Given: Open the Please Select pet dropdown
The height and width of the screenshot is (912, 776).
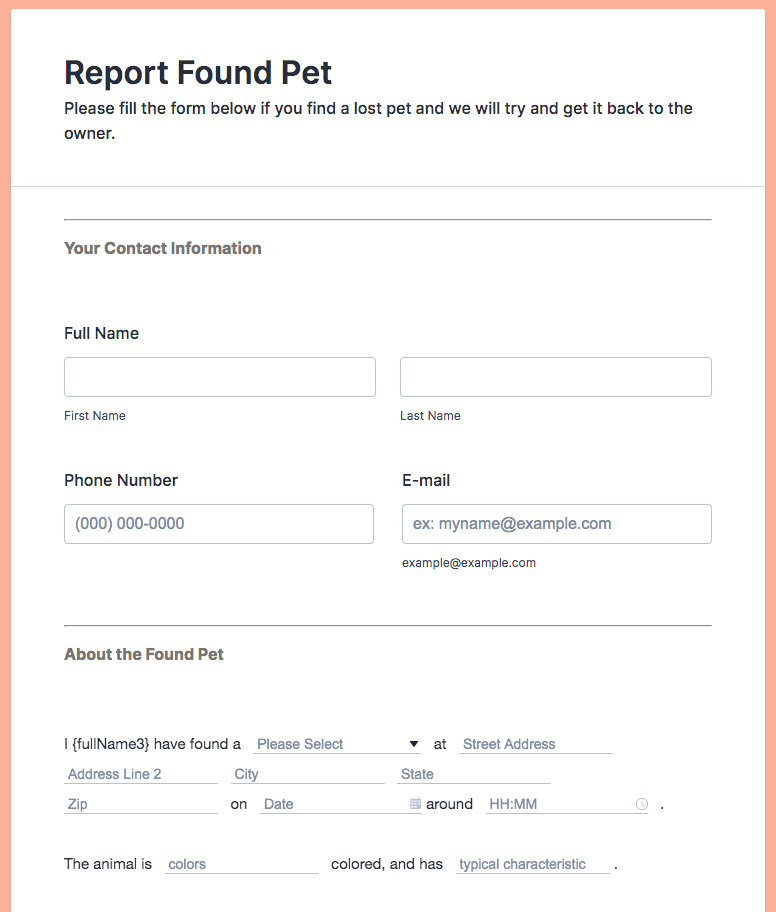Looking at the screenshot, I should point(338,744).
